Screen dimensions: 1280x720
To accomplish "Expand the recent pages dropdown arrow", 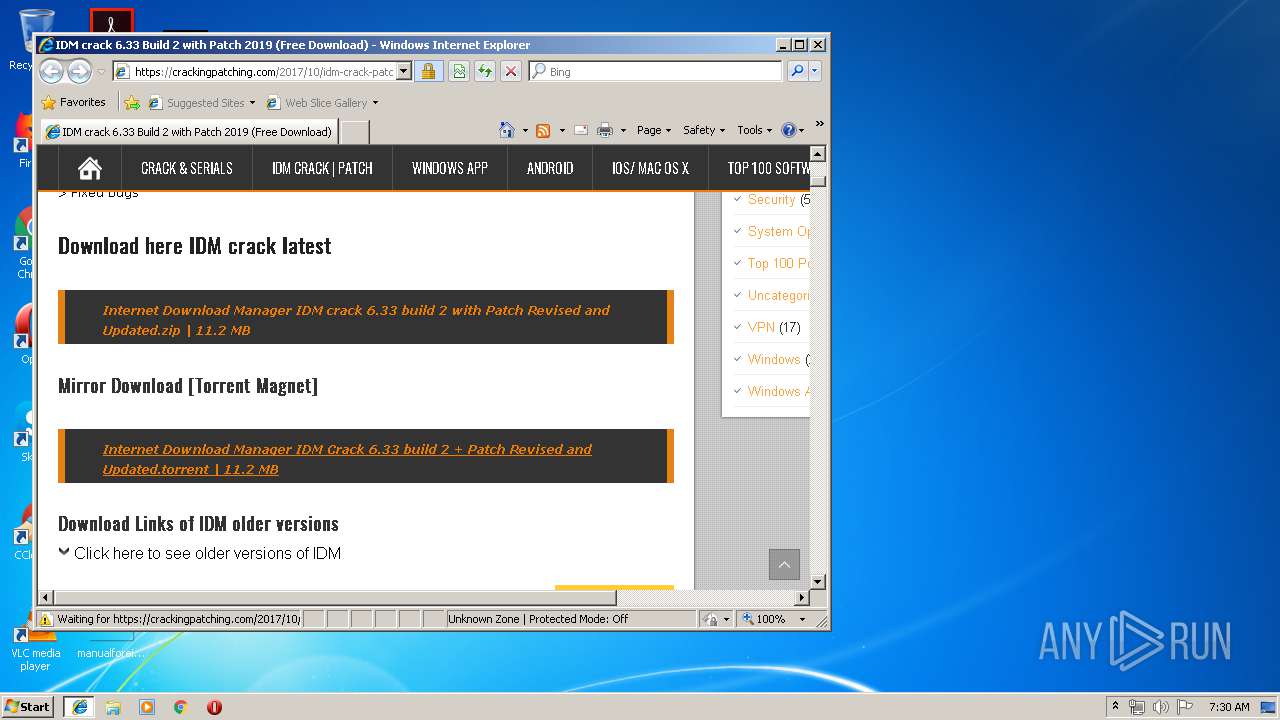I will (x=101, y=72).
